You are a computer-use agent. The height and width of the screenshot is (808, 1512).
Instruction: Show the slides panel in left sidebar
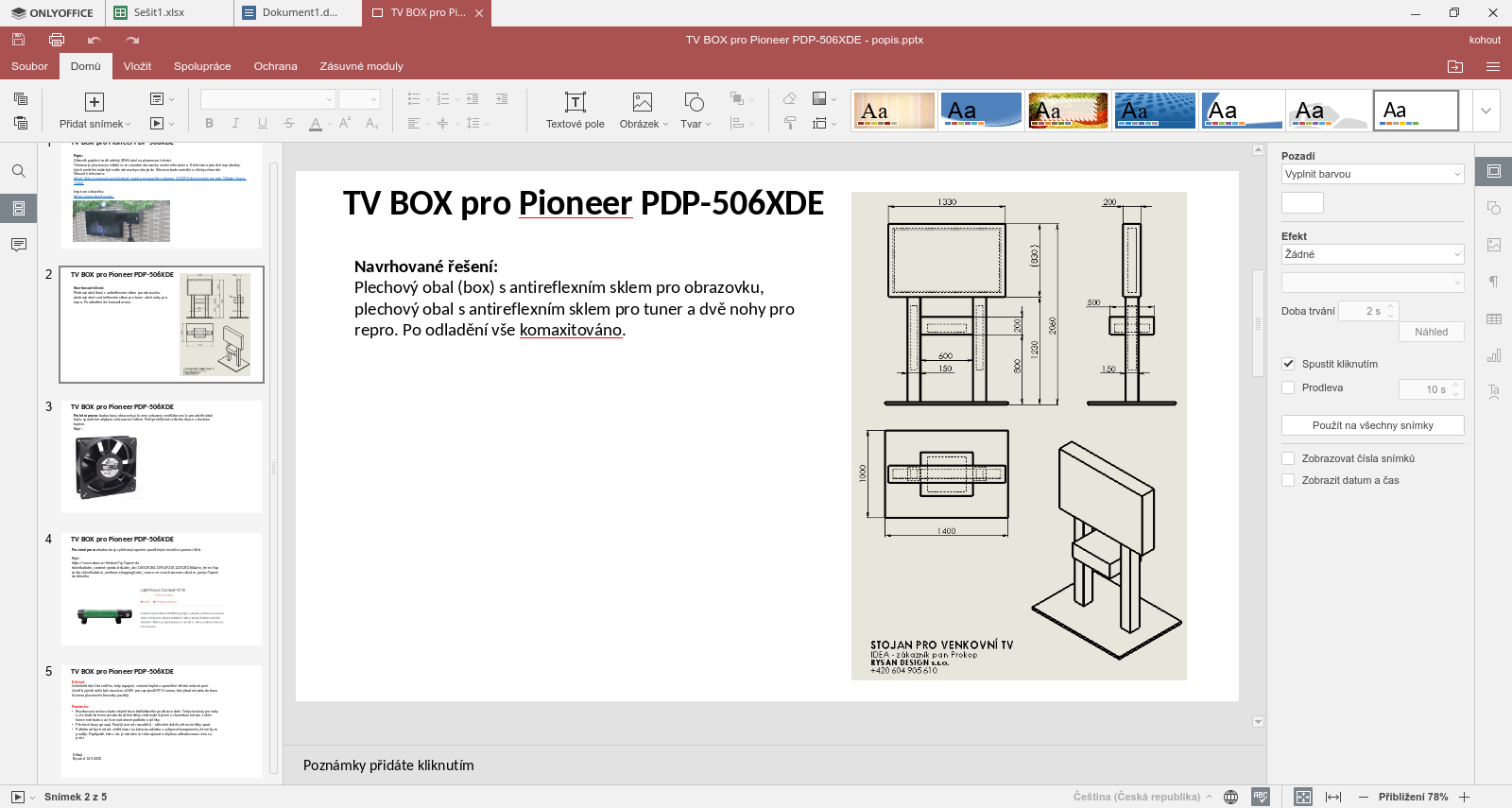(18, 208)
